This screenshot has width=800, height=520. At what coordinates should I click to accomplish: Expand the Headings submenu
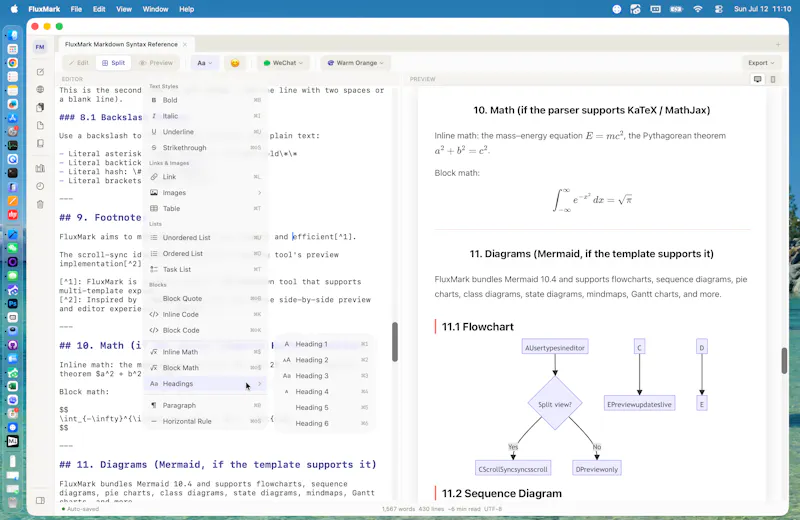[x=205, y=383]
